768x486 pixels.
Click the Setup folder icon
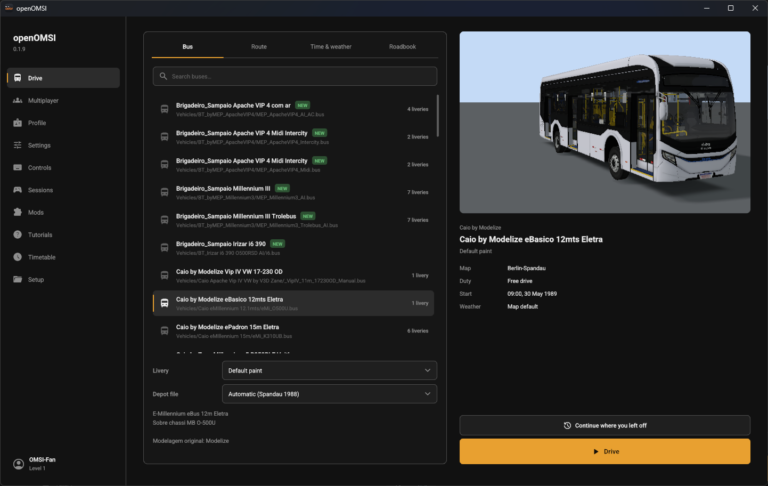18,279
